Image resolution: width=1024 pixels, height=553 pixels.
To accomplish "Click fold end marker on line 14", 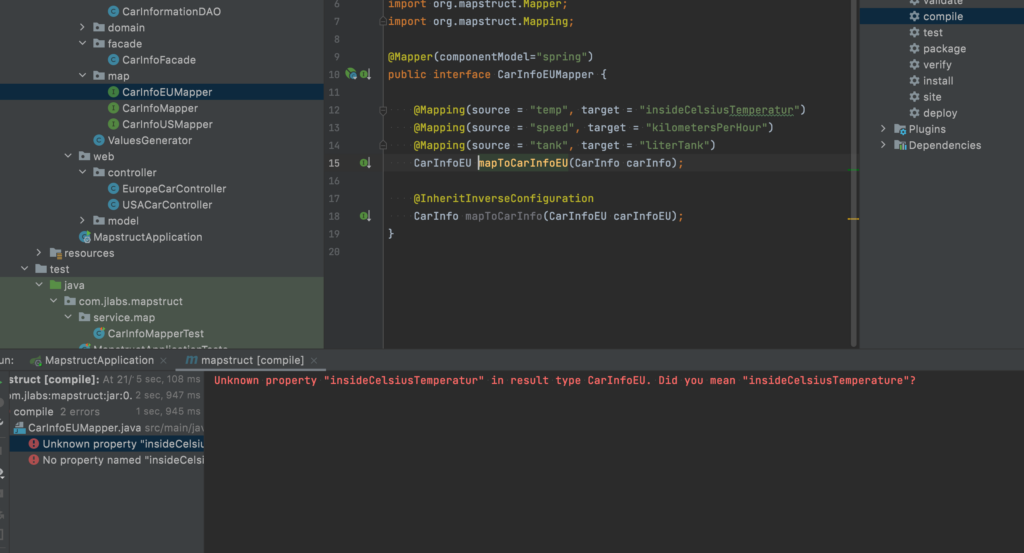I will (383, 145).
